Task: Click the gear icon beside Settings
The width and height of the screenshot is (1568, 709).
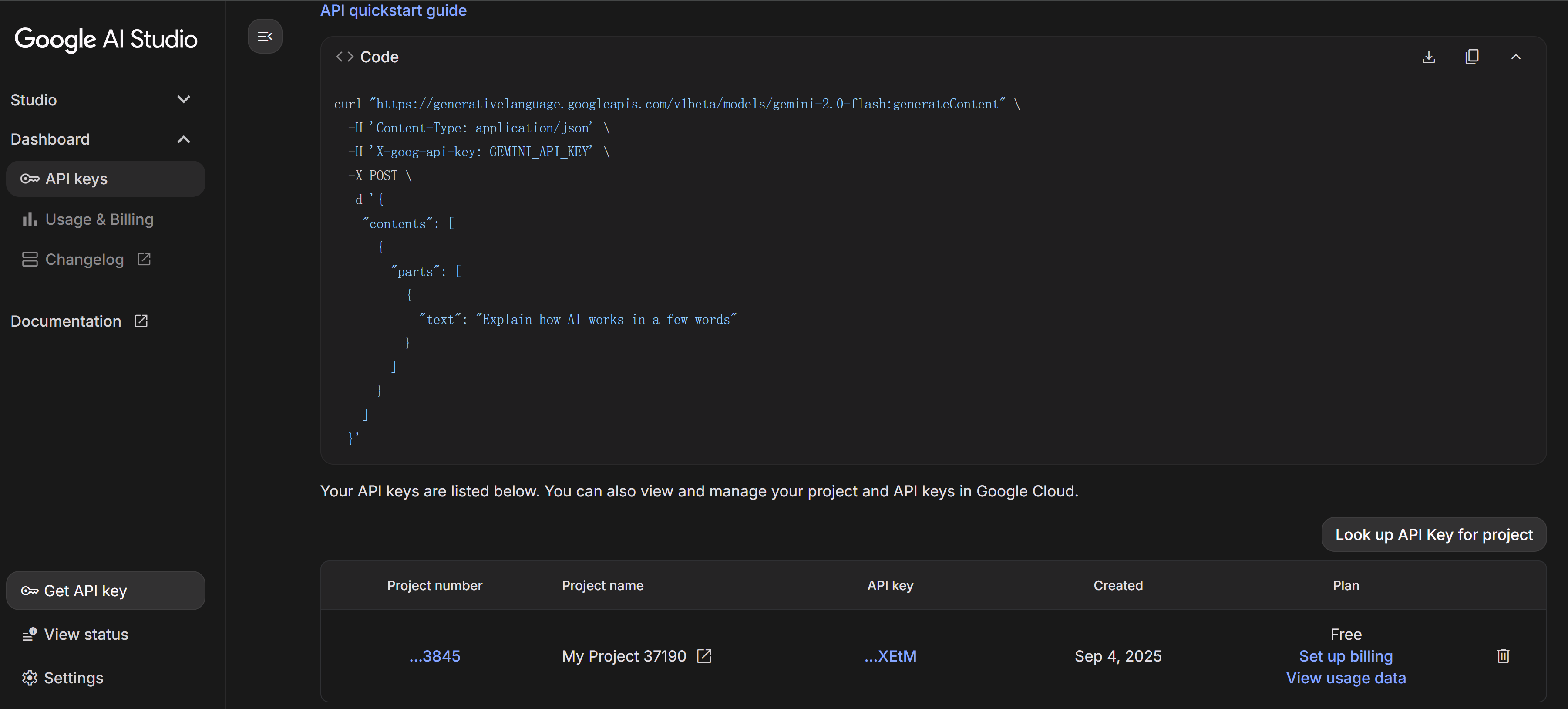Action: [x=30, y=678]
